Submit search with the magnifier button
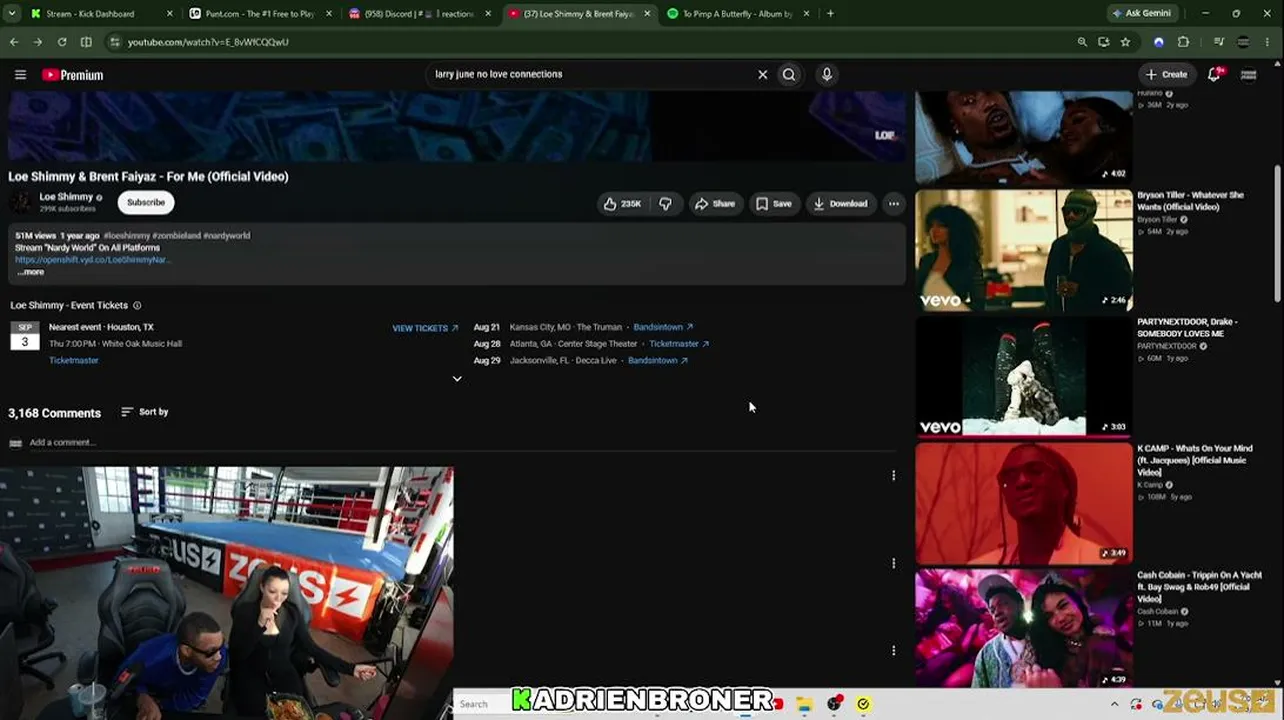The image size is (1284, 720). pos(789,74)
